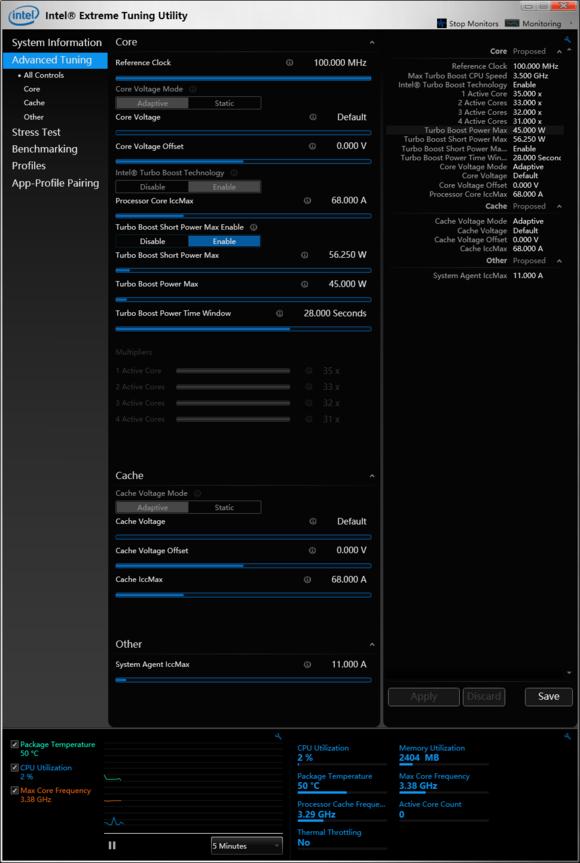Click info icon beside Turbo Boost Power Time Window
Image resolution: width=580 pixels, height=863 pixels.
click(280, 314)
